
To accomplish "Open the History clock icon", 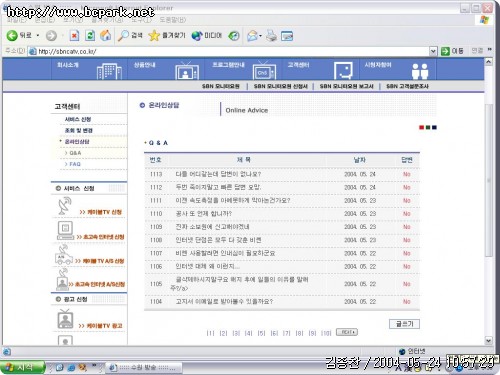I will pyautogui.click(x=234, y=36).
